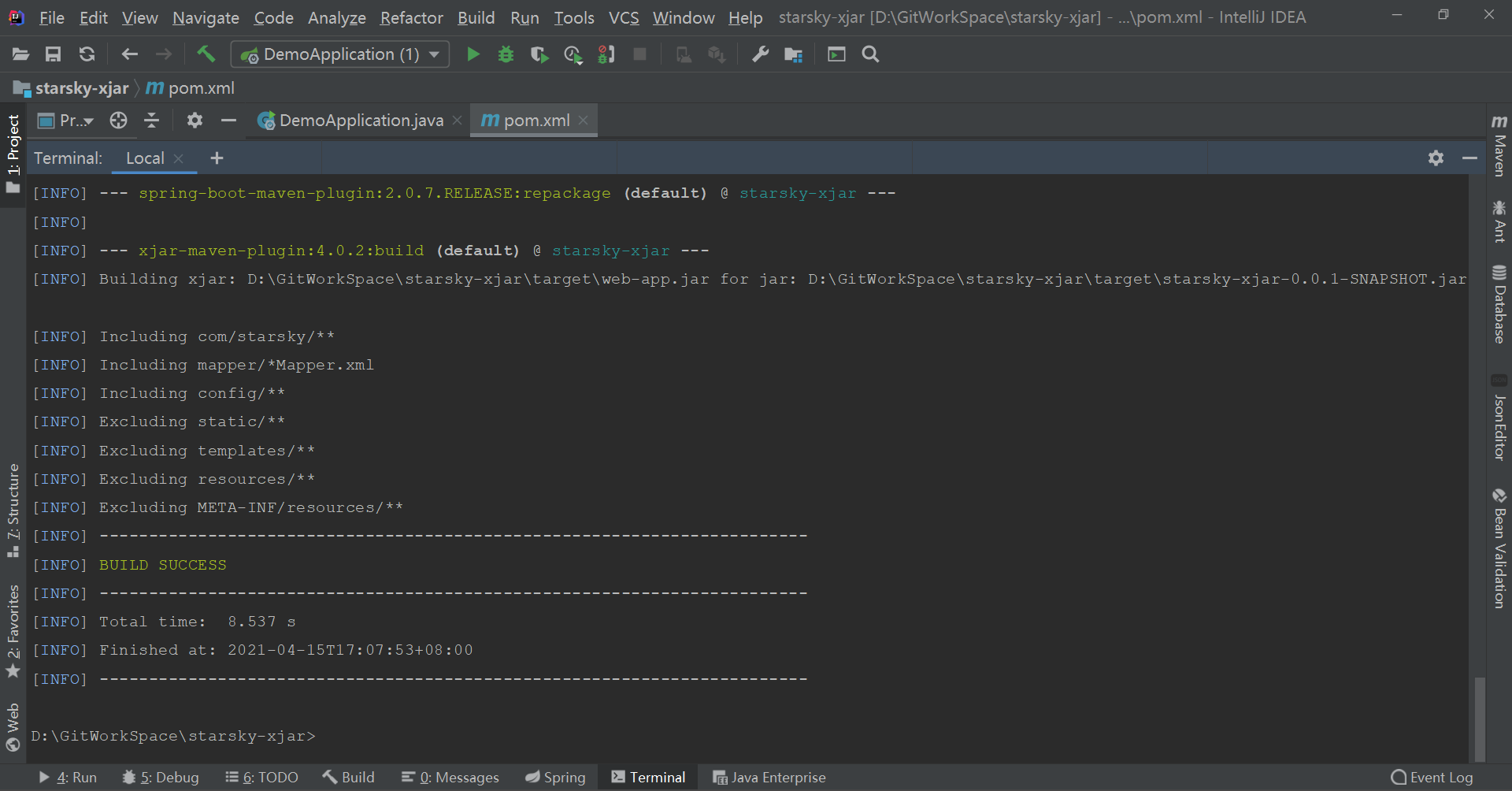This screenshot has height=791, width=1512.
Task: Open the Java Enterprise tool window
Action: tap(769, 778)
